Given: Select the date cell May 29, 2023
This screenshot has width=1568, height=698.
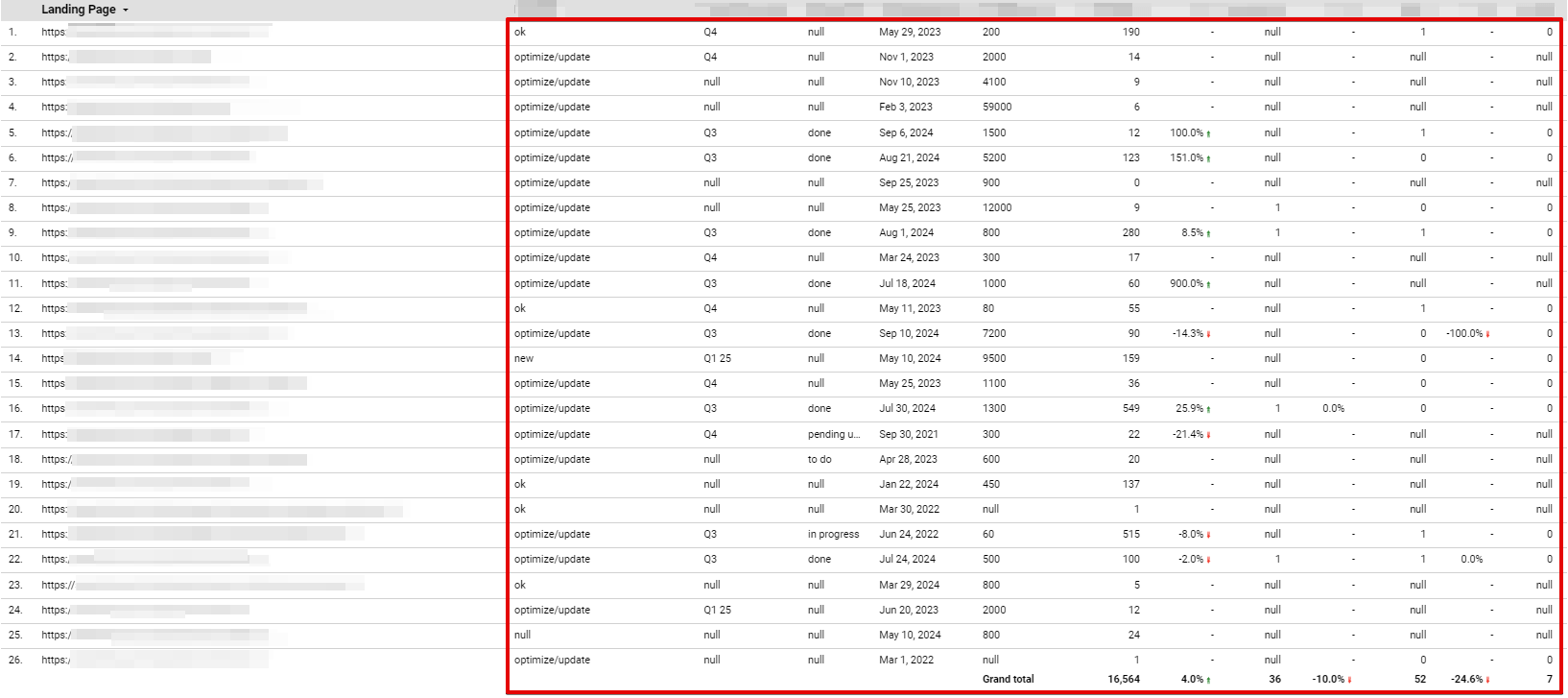Looking at the screenshot, I should coord(910,32).
